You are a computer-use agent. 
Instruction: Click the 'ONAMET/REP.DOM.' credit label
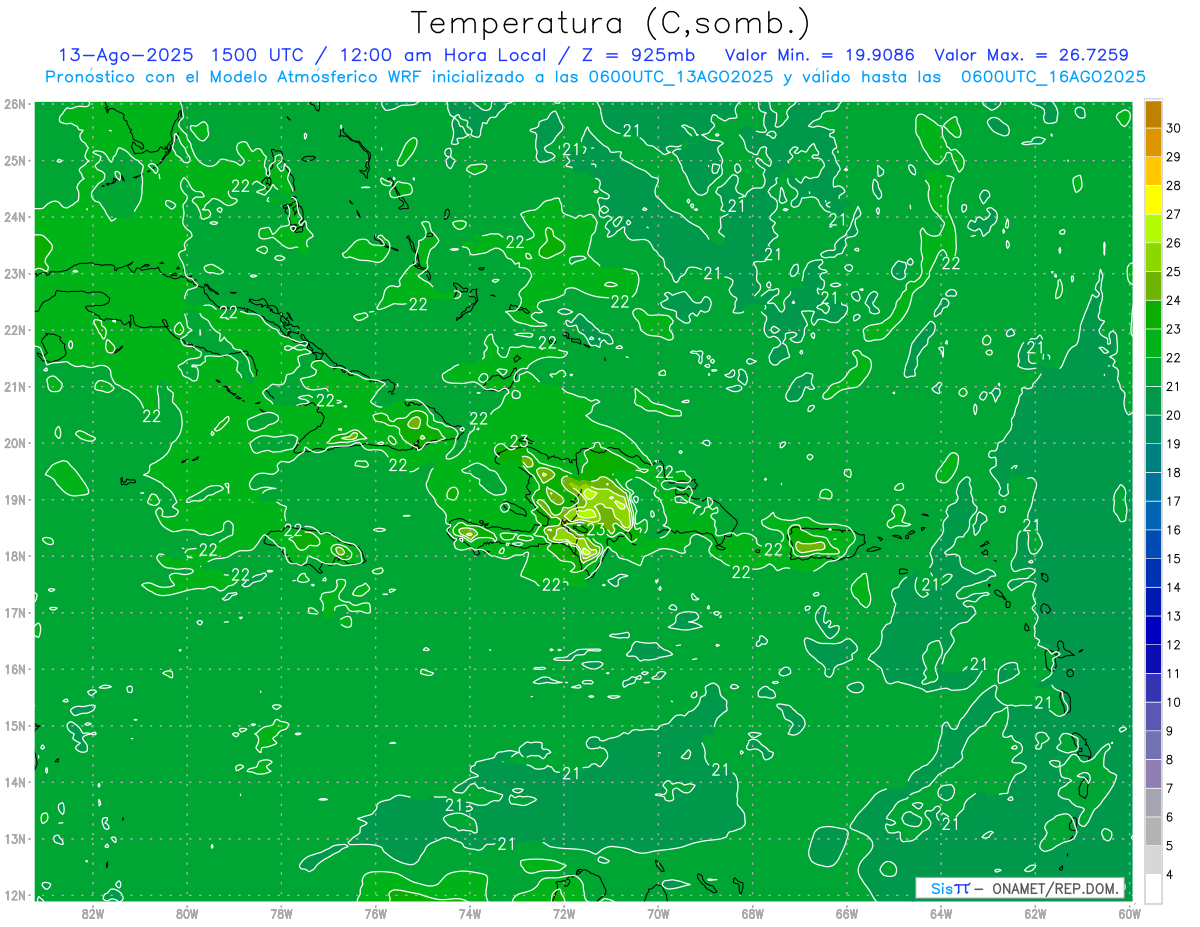tap(1055, 888)
